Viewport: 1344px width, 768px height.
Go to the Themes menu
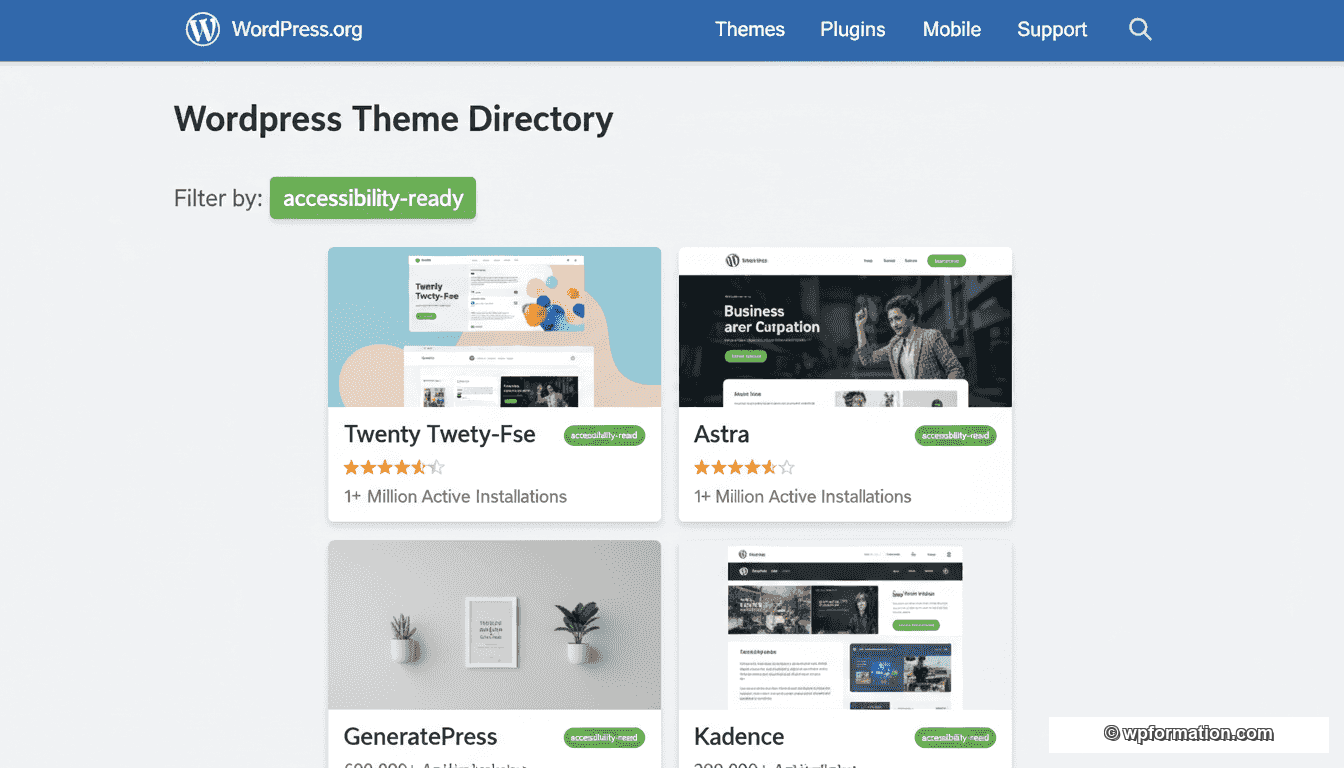click(750, 29)
